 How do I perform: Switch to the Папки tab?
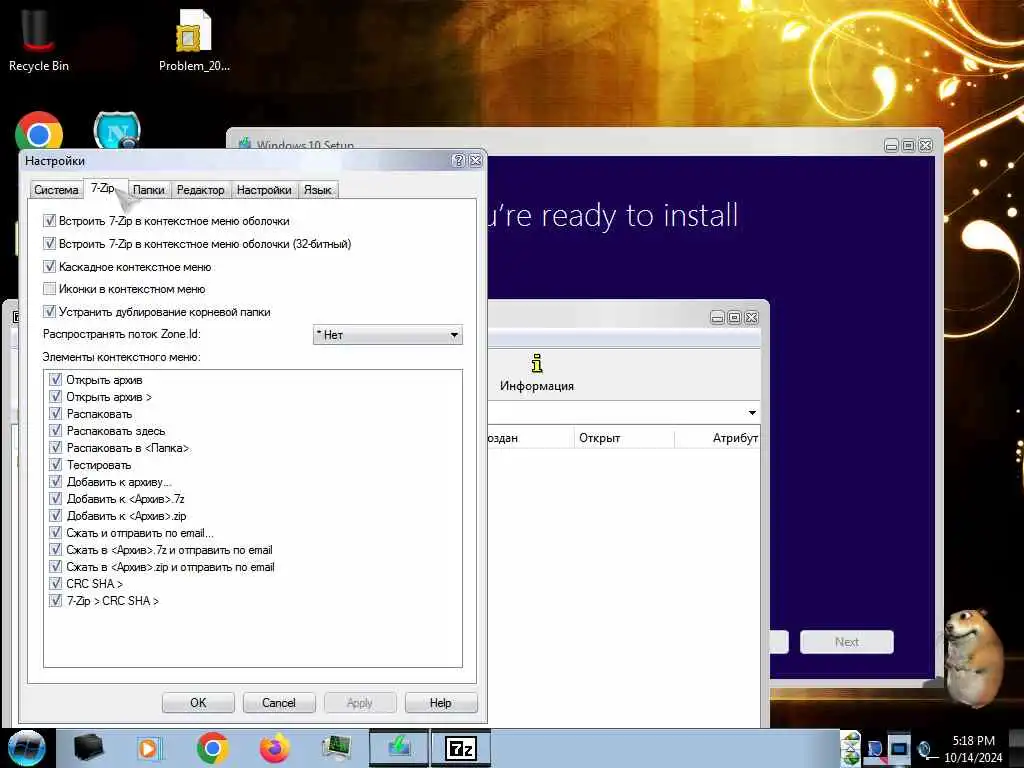[149, 190]
